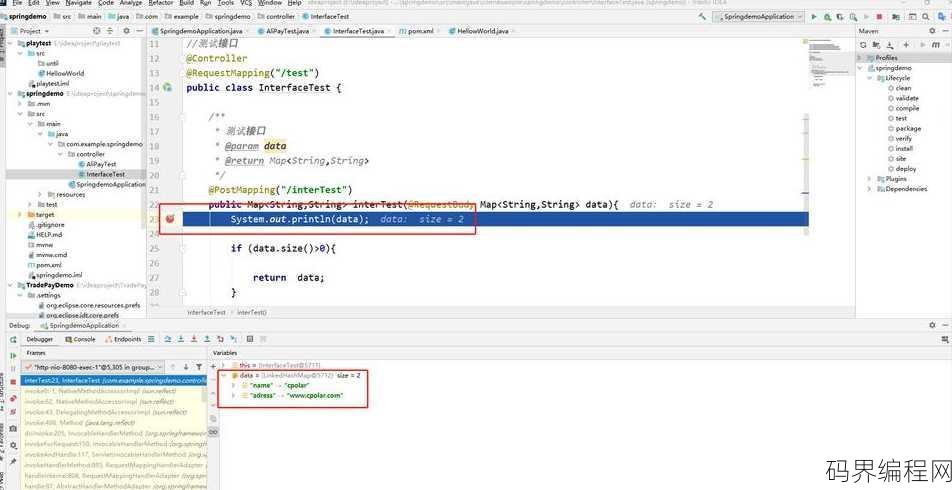Click New Watch plus icon in Variables

click(x=213, y=366)
